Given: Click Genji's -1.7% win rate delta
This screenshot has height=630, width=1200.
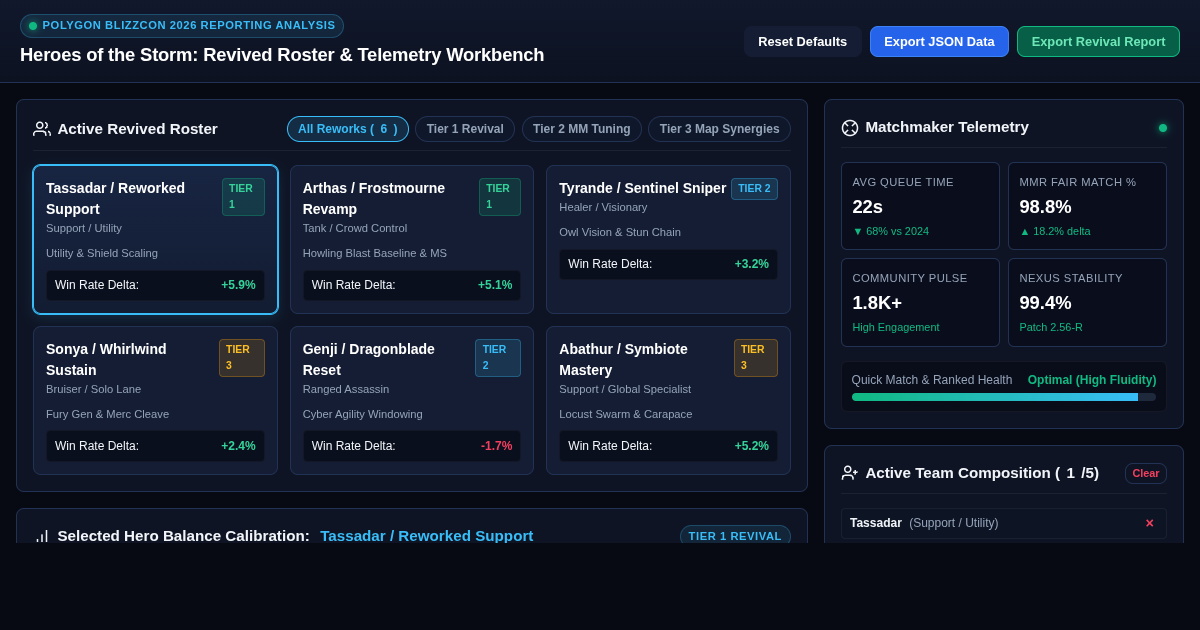Looking at the screenshot, I should coord(496,446).
